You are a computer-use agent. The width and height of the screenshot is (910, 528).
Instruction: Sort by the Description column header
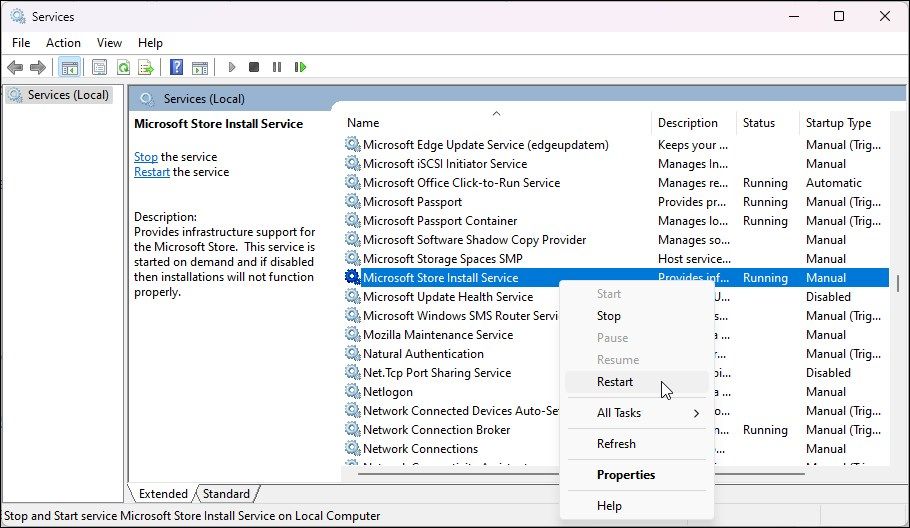694,123
